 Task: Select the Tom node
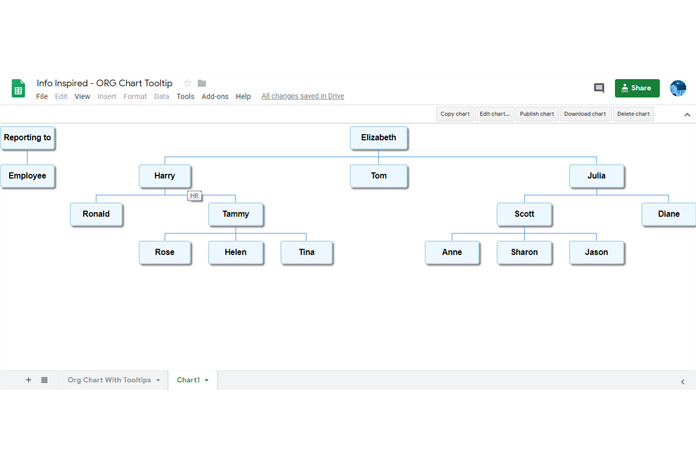point(379,176)
